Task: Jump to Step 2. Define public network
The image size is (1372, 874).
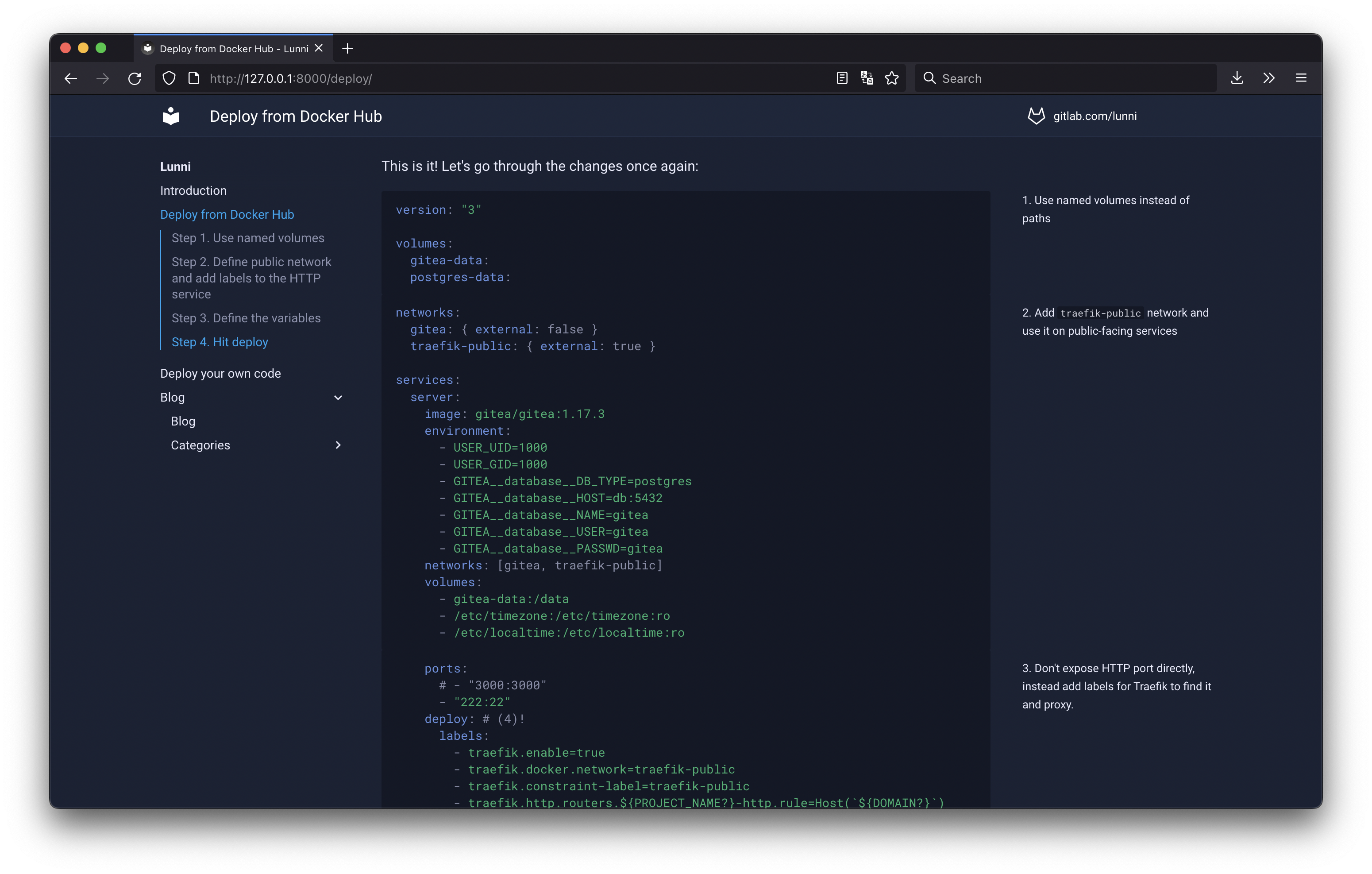Action: pos(251,278)
